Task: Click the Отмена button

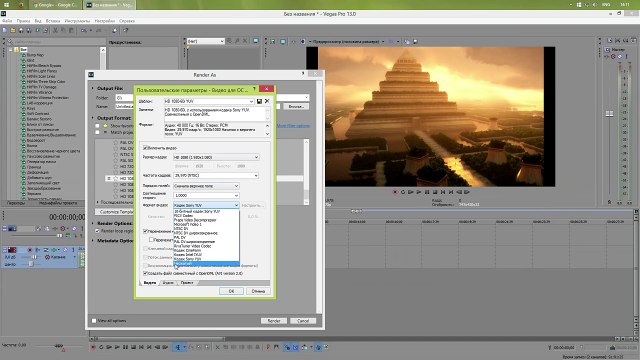Action: [258, 291]
